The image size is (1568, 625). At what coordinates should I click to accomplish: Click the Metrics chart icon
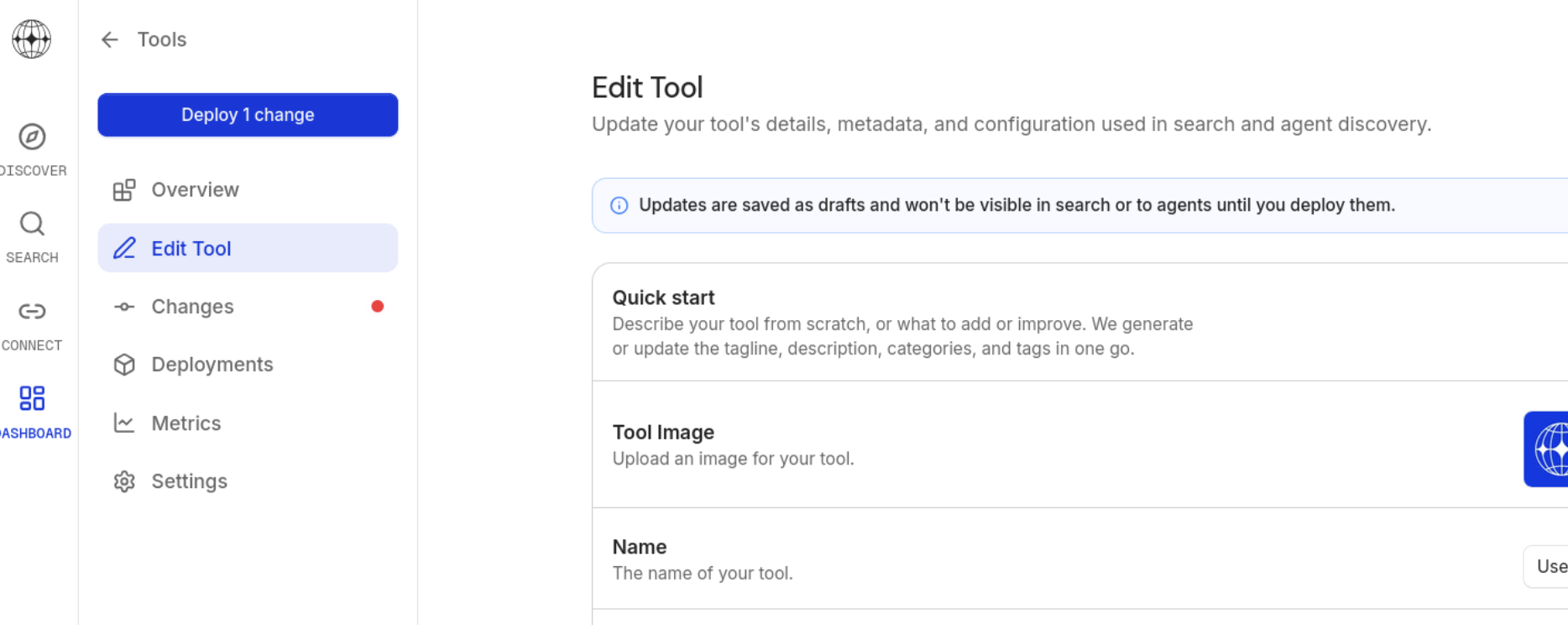[124, 423]
